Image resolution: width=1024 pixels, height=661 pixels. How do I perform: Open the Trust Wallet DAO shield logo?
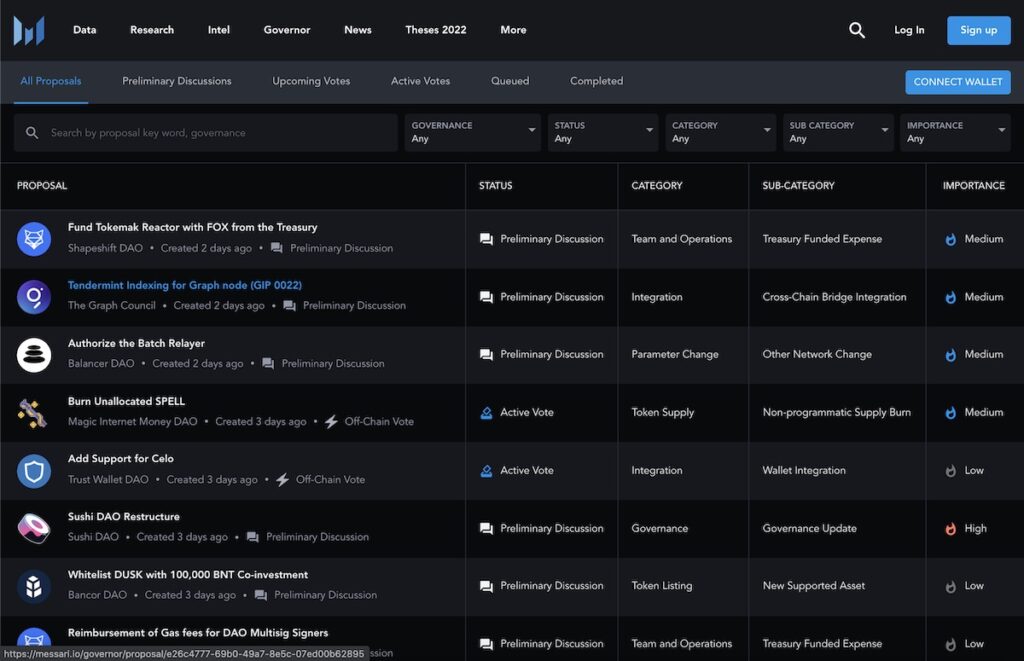pyautogui.click(x=34, y=470)
